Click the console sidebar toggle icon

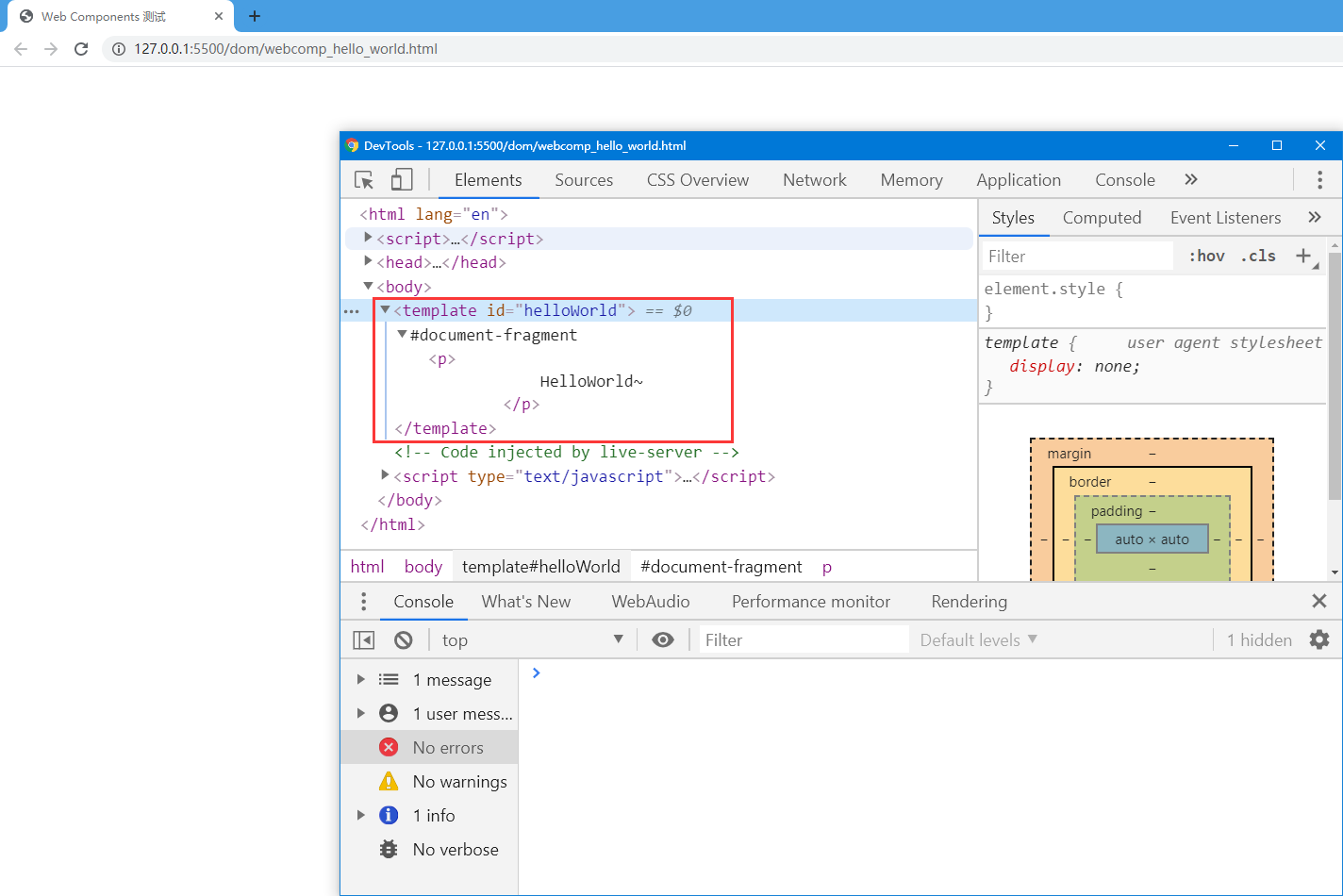coord(363,639)
